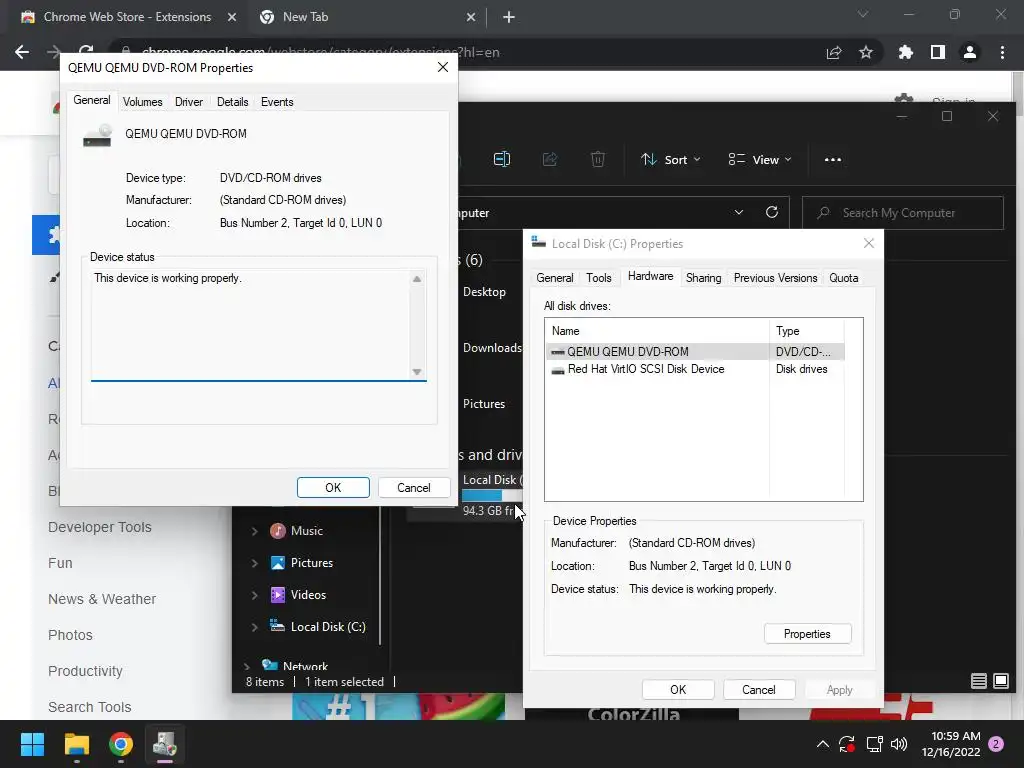Open the Windows Start menu
This screenshot has width=1024, height=768.
click(32, 744)
